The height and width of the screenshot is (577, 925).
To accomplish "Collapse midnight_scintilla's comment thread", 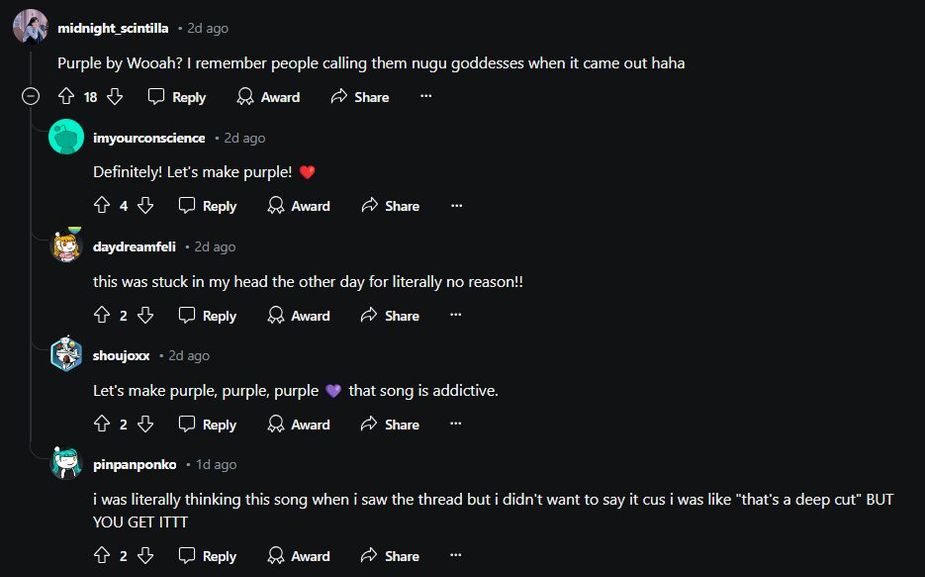I will coord(31,97).
